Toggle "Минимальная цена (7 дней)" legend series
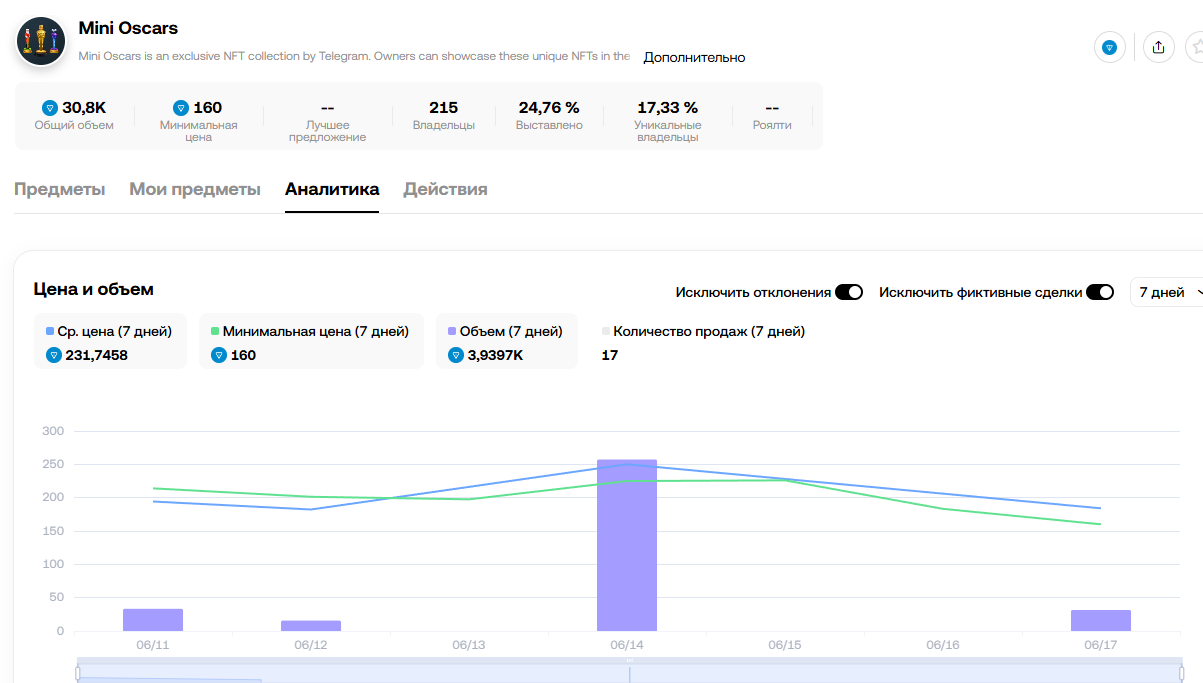The image size is (1203, 683). point(310,331)
